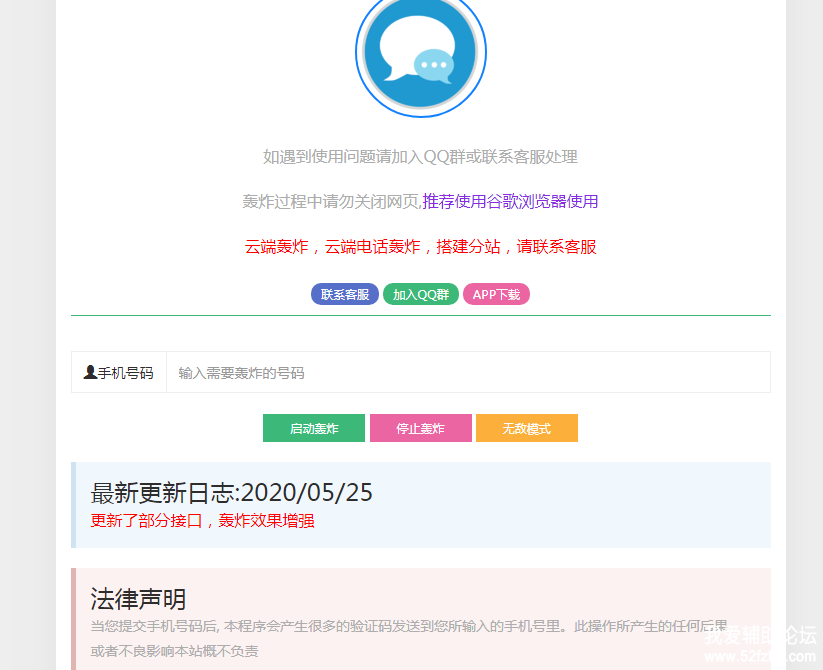Select the 法律声明 heading

[138, 599]
